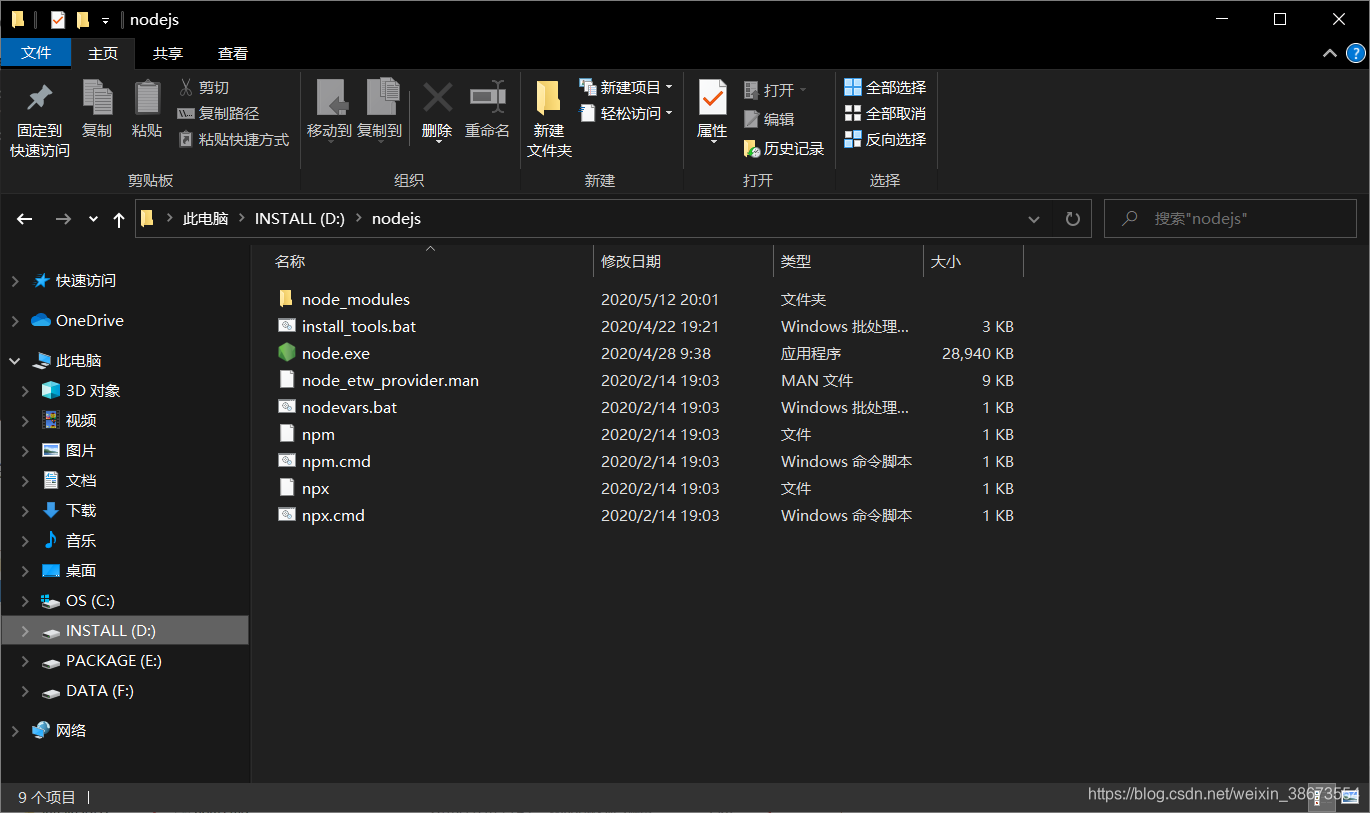Image resolution: width=1370 pixels, height=813 pixels.
Task: Open Customize Quick Access Toolbar dropdown
Action: pyautogui.click(x=105, y=20)
